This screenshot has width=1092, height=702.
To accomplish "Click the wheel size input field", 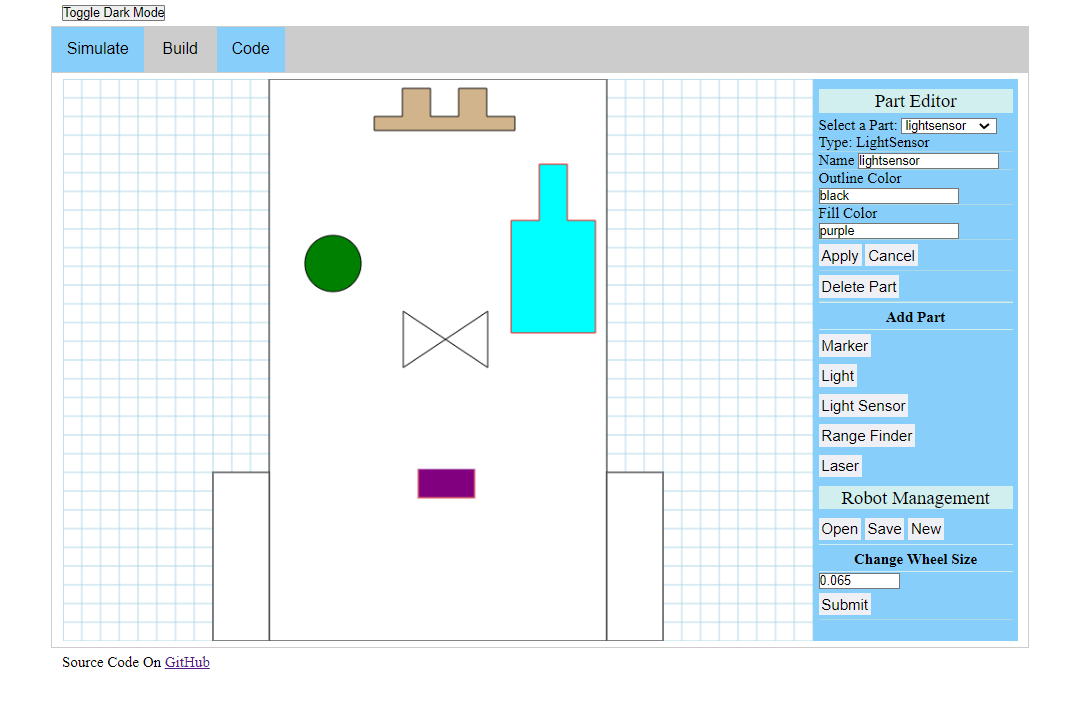I will click(x=859, y=581).
